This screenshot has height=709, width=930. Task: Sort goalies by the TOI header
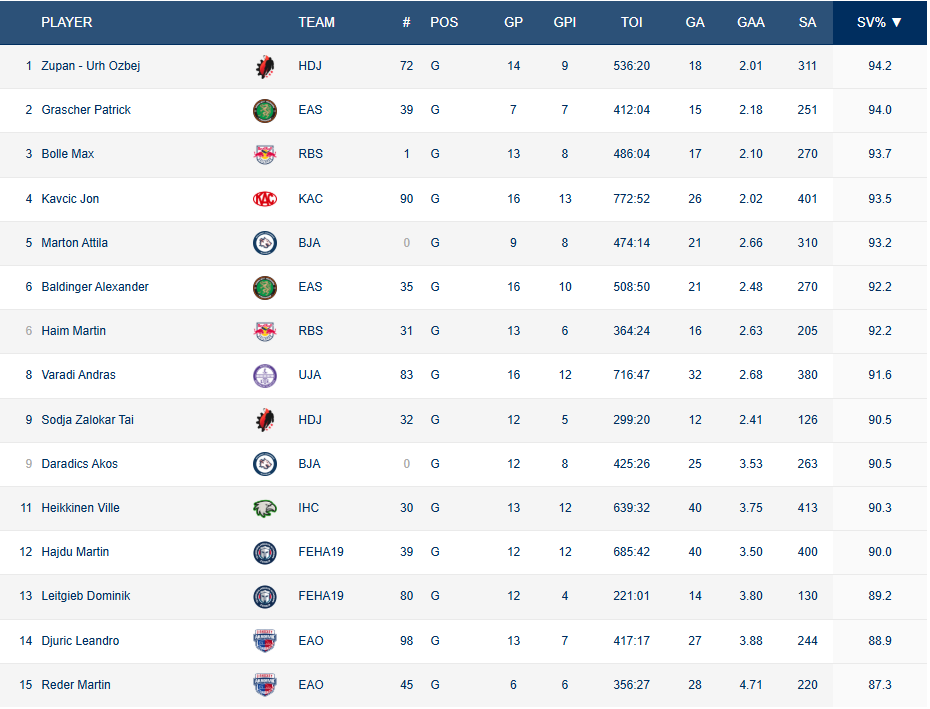631,22
